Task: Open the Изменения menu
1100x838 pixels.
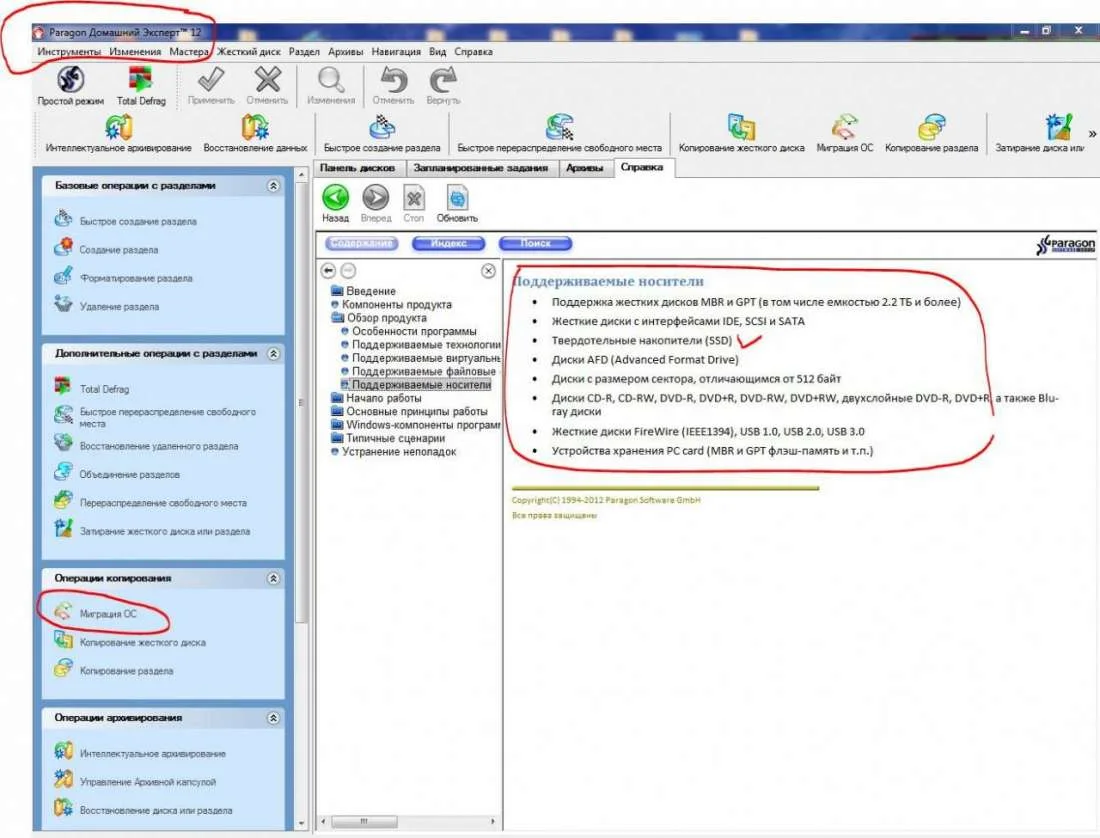Action: coord(135,51)
